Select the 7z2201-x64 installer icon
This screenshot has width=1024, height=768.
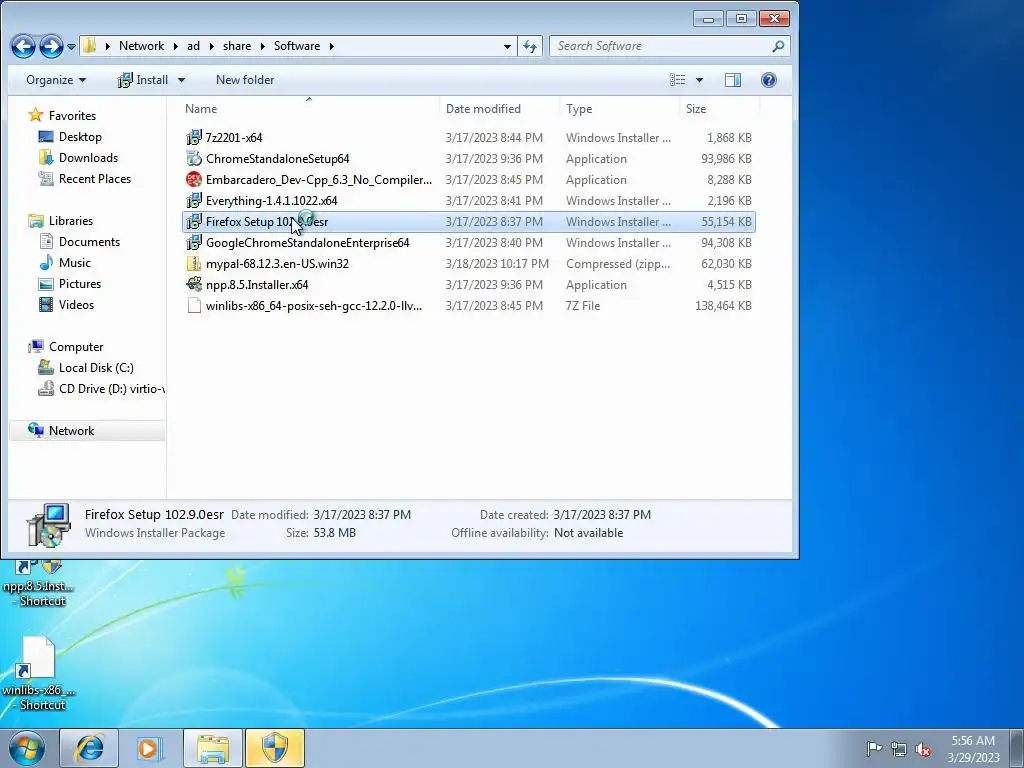(194, 138)
